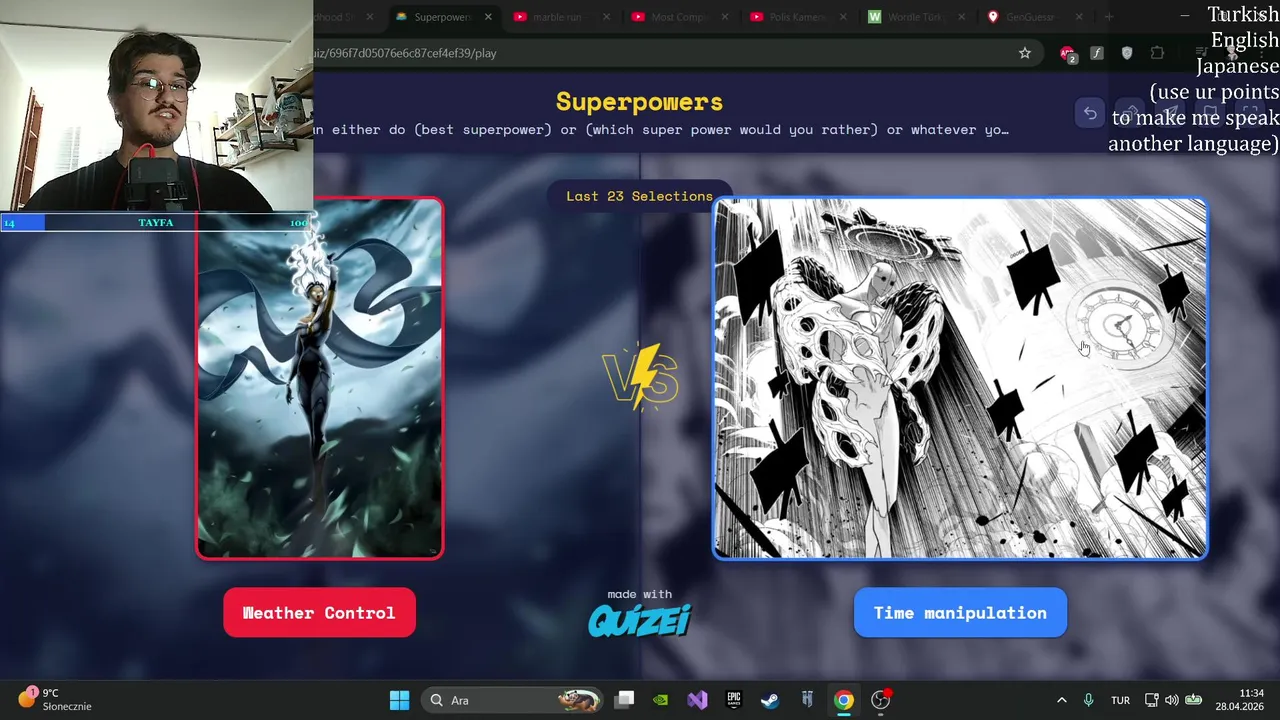Close the marble run tab
The image size is (1280, 720).
coord(607,17)
